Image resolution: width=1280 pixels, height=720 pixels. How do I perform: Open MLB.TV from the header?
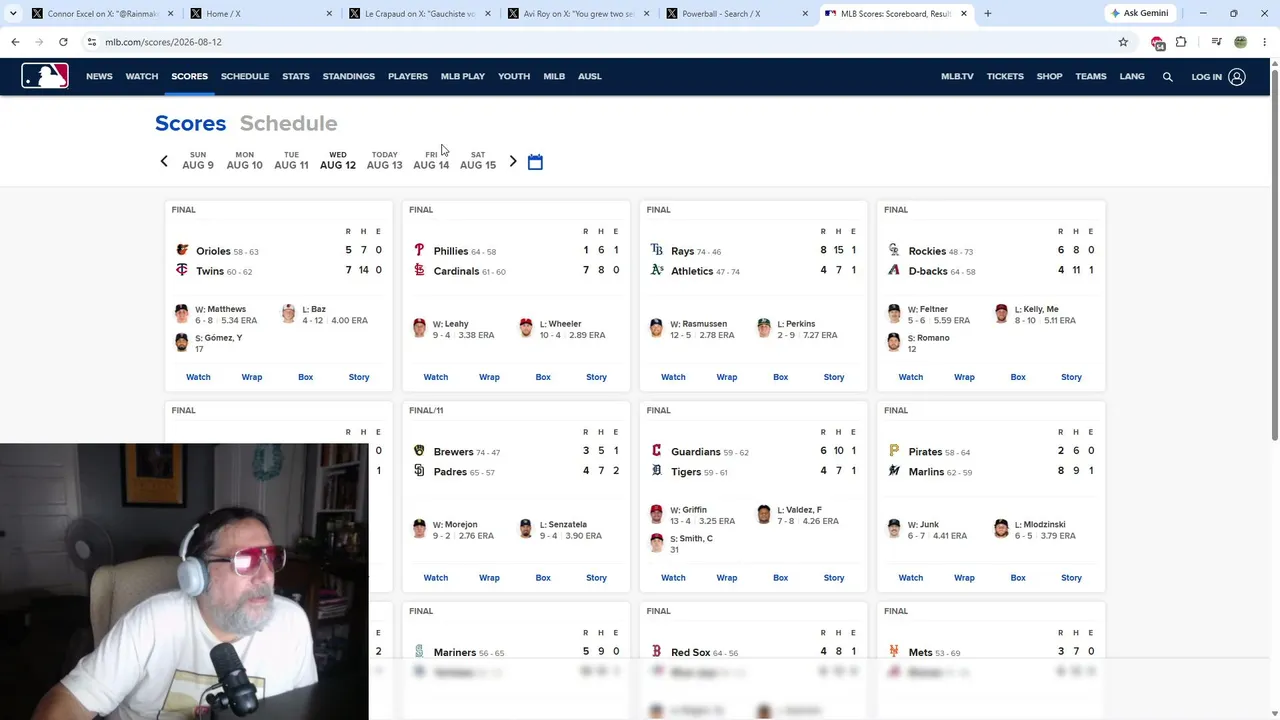pyautogui.click(x=957, y=77)
